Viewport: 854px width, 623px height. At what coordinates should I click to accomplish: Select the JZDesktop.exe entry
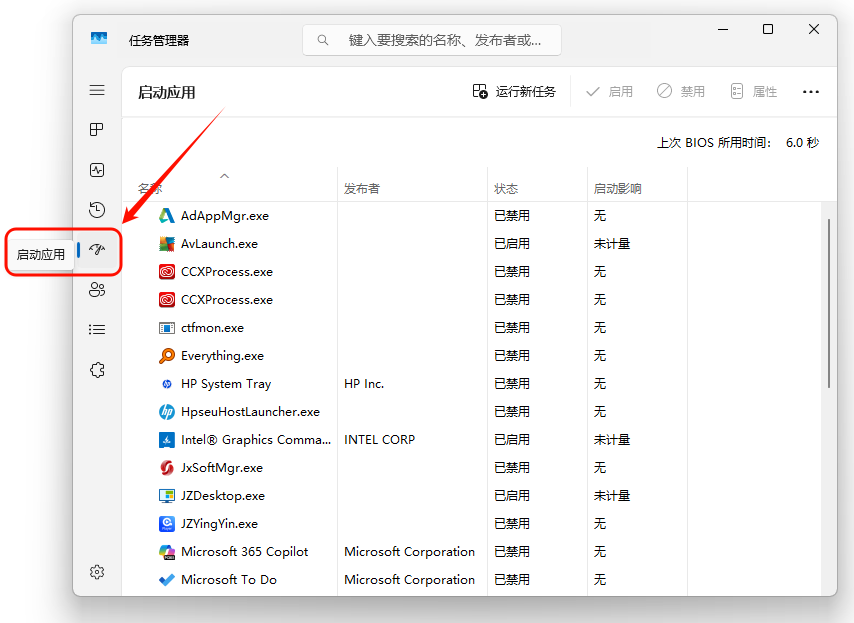pos(223,496)
